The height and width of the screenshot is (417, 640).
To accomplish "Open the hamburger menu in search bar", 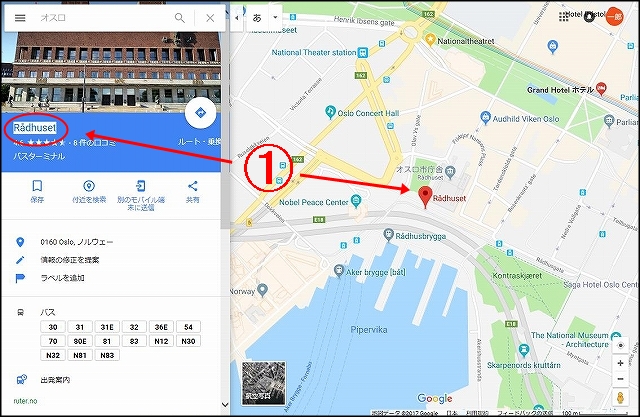I will [20, 18].
